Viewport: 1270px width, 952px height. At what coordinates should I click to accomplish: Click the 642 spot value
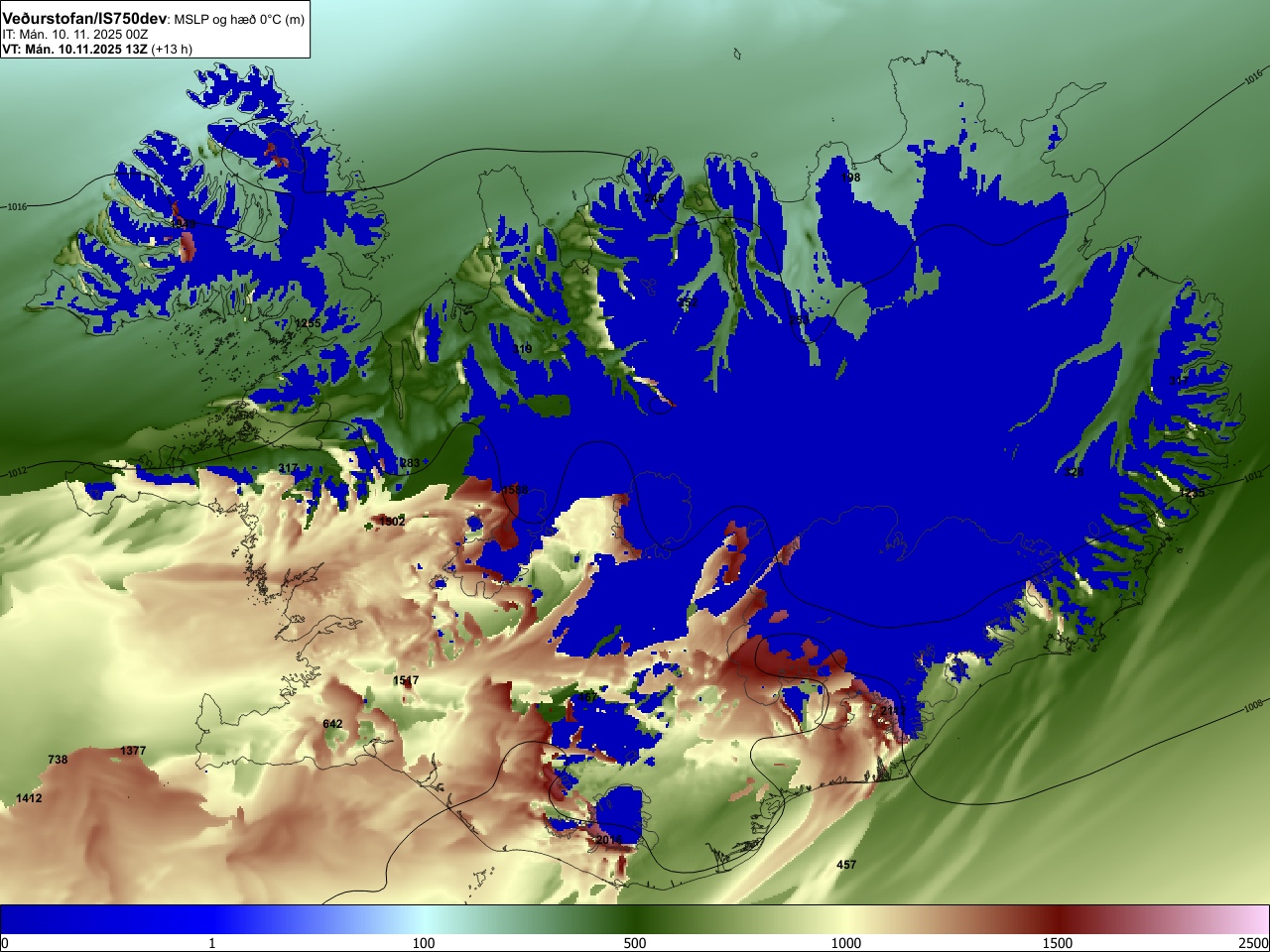pyautogui.click(x=332, y=724)
